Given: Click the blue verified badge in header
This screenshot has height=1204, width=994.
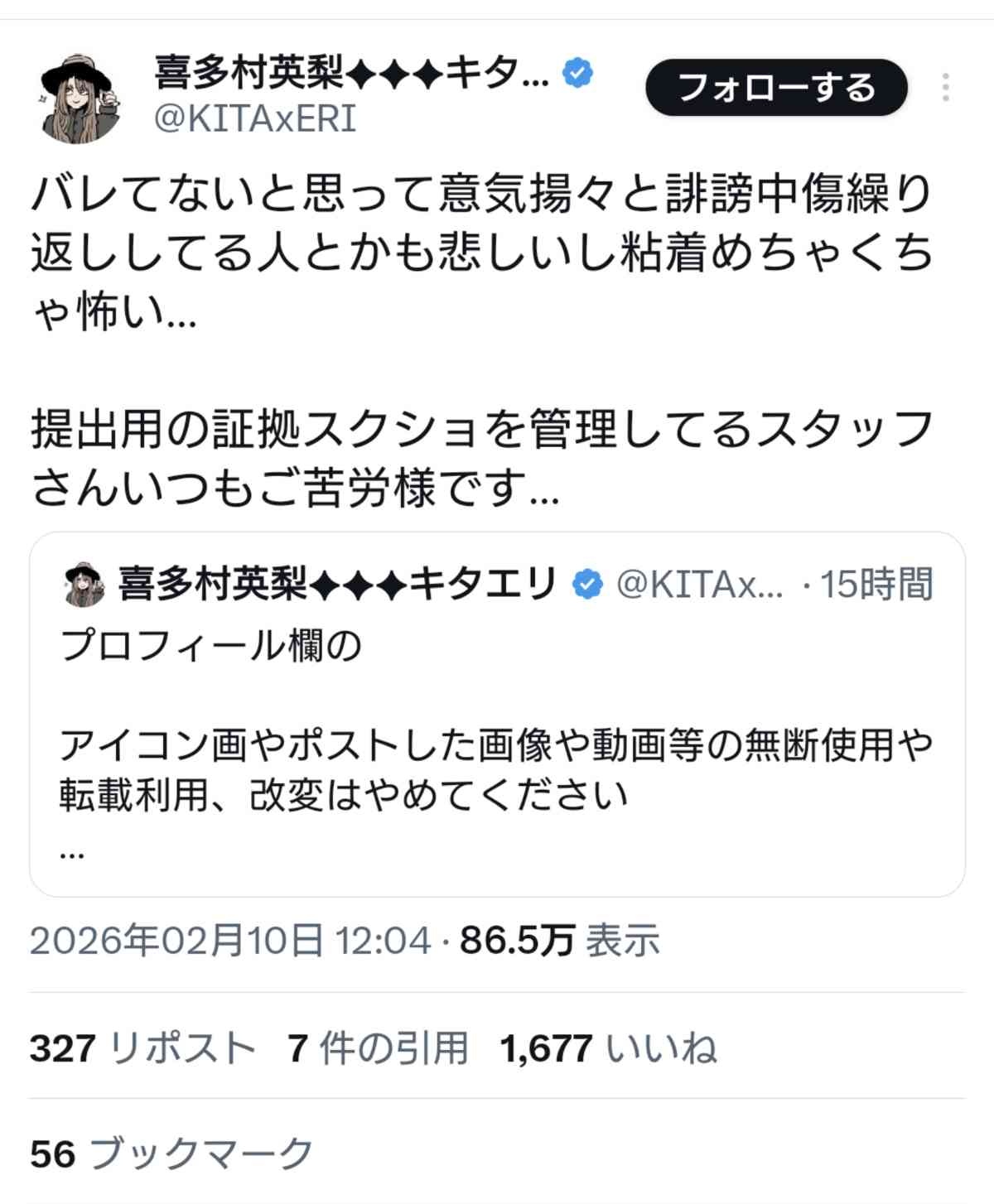Looking at the screenshot, I should (x=577, y=74).
